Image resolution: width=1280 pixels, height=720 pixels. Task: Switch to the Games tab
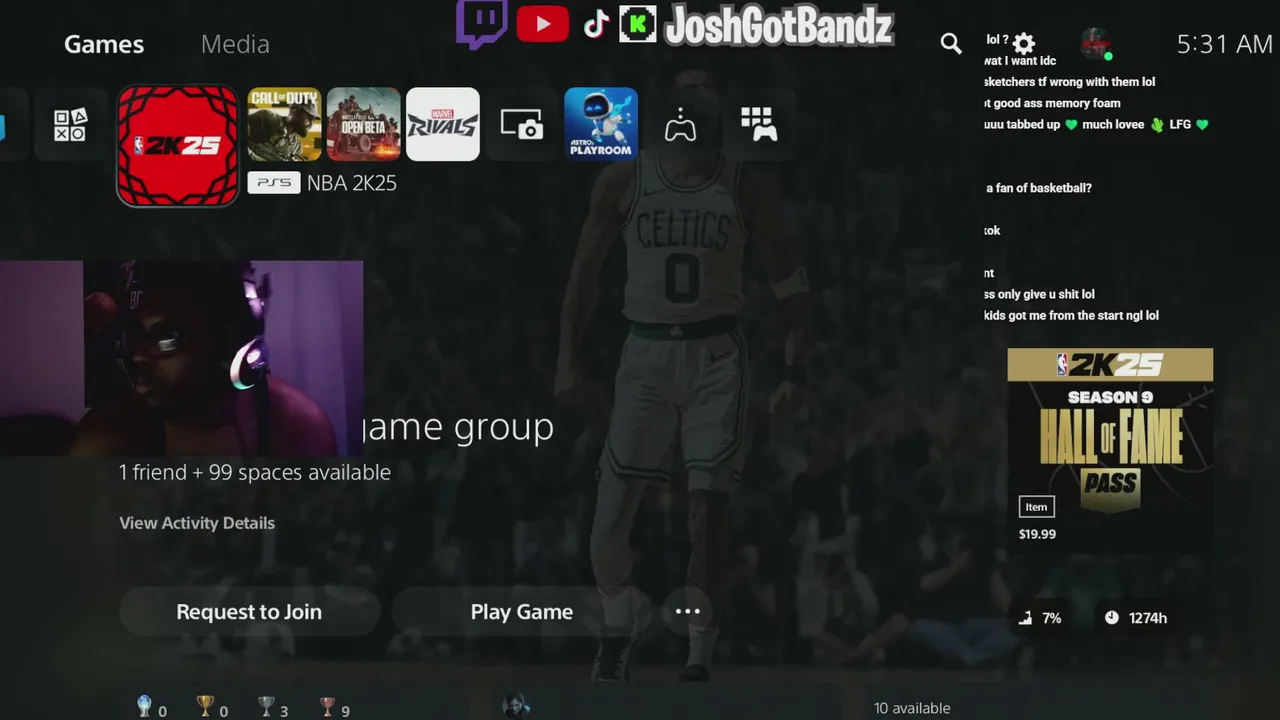(x=104, y=44)
